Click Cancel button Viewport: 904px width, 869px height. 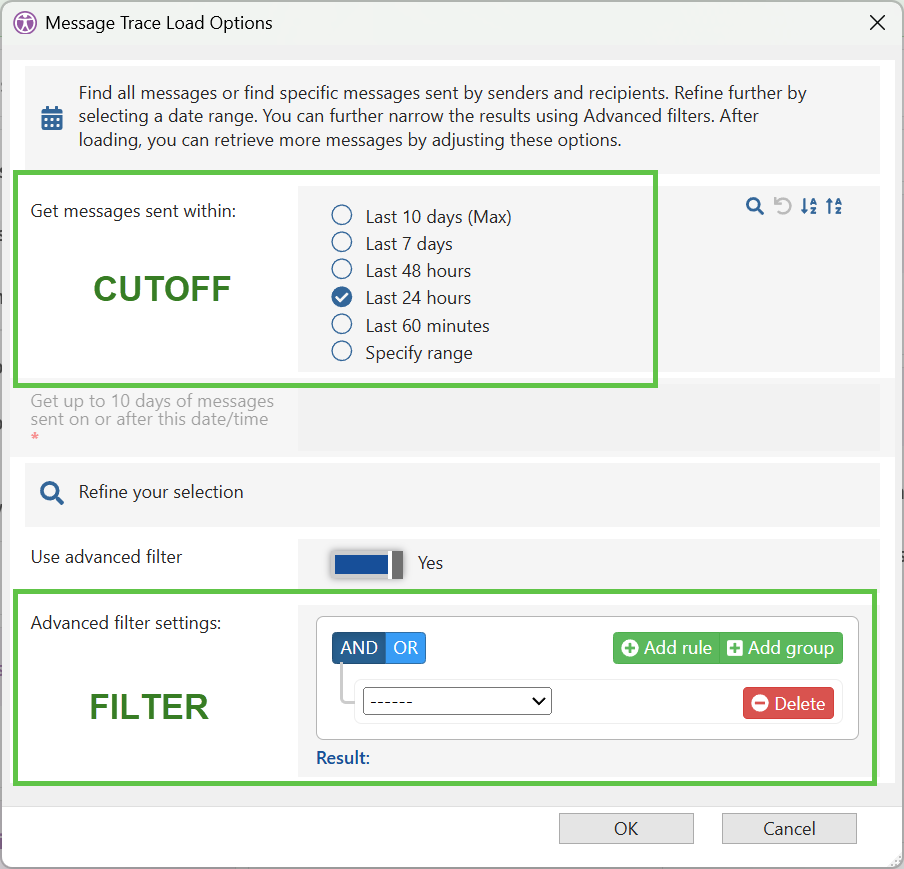[x=789, y=829]
